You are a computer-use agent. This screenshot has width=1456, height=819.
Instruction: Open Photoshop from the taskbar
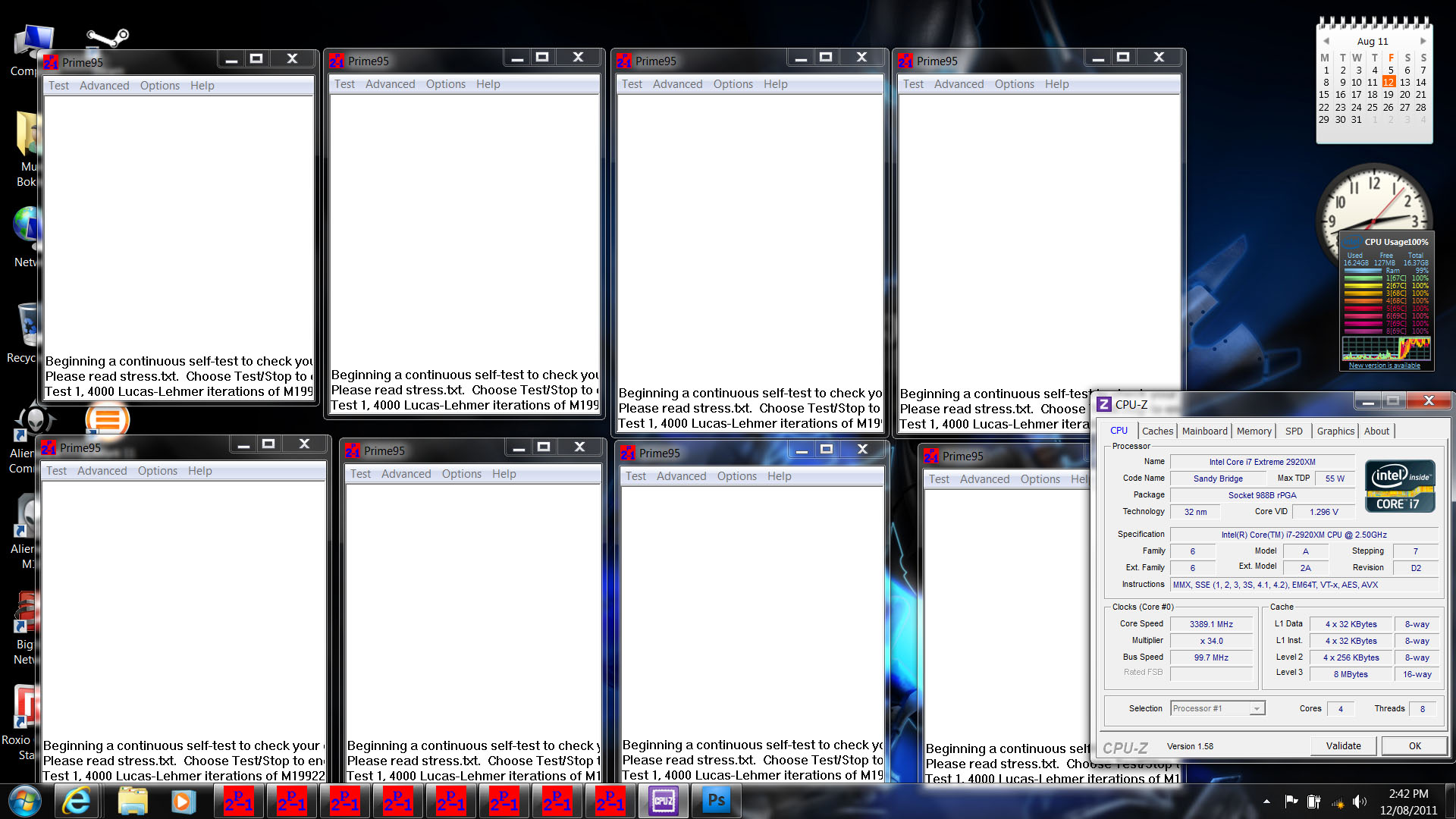(717, 801)
